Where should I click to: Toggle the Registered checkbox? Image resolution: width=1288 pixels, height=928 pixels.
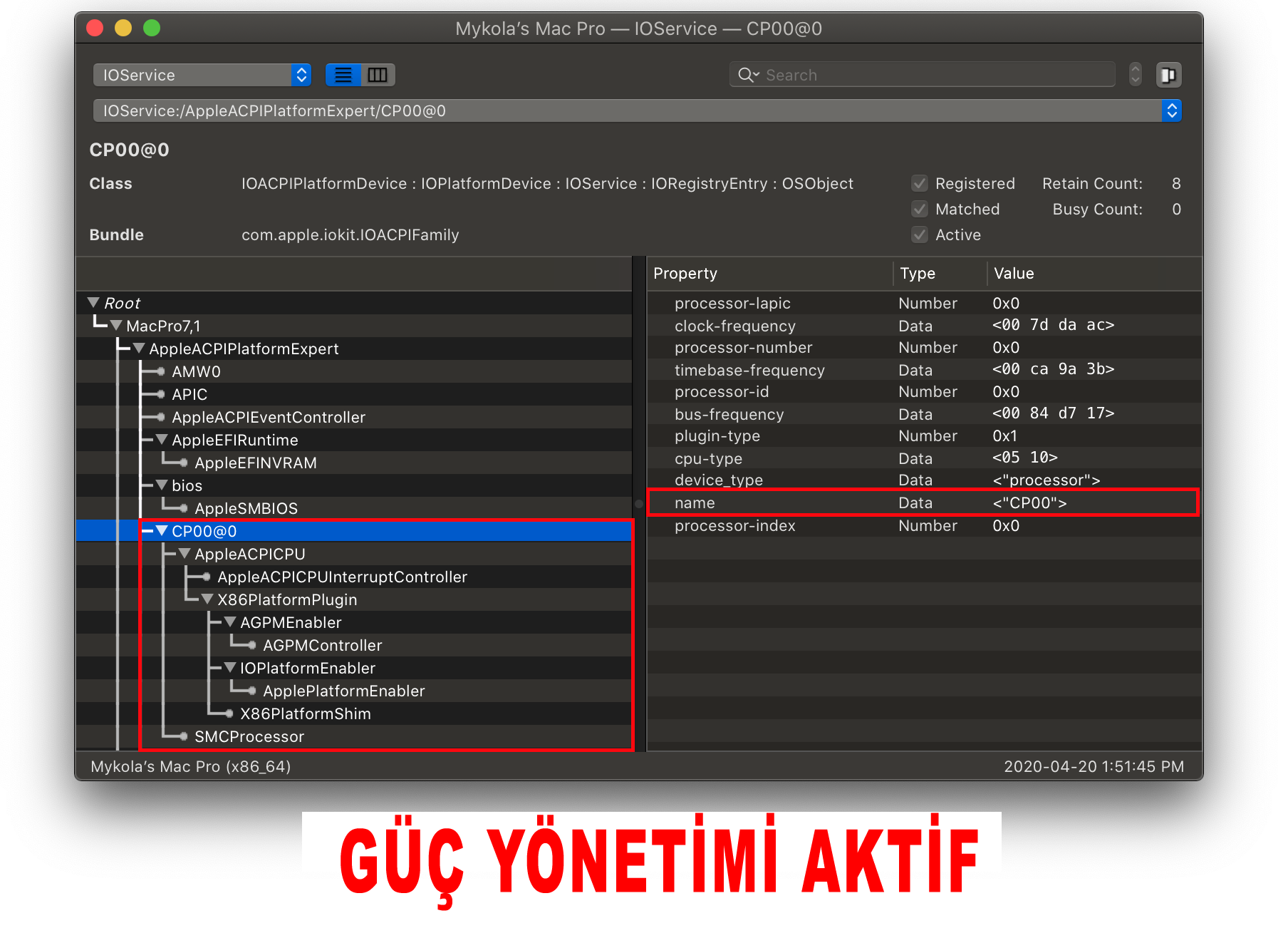[x=920, y=184]
